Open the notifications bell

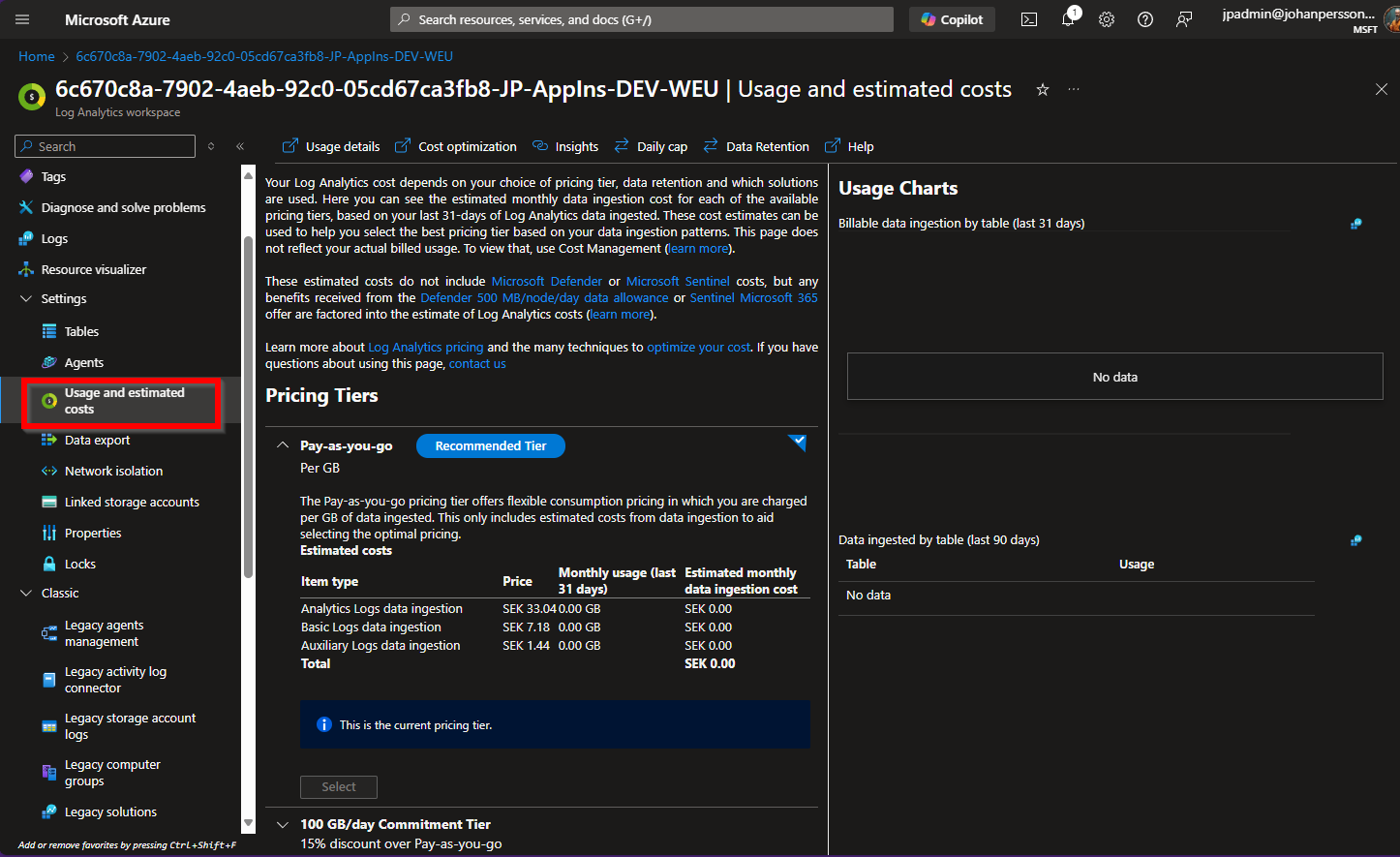point(1069,19)
